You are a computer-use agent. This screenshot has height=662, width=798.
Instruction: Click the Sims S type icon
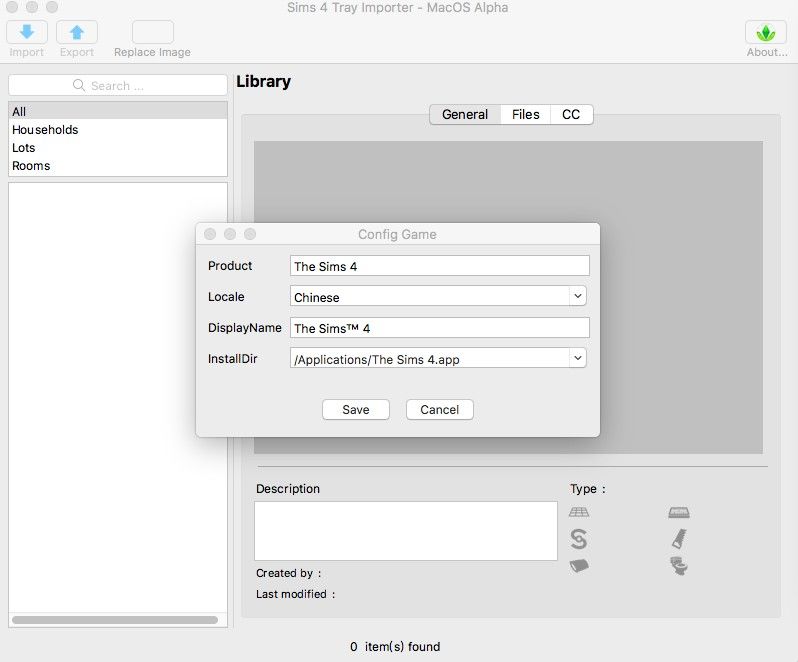pyautogui.click(x=579, y=539)
